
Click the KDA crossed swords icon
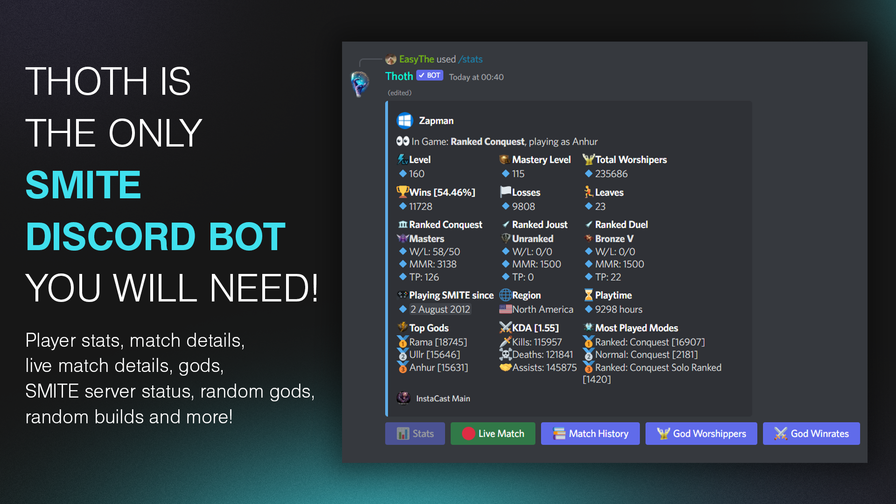pyautogui.click(x=505, y=327)
